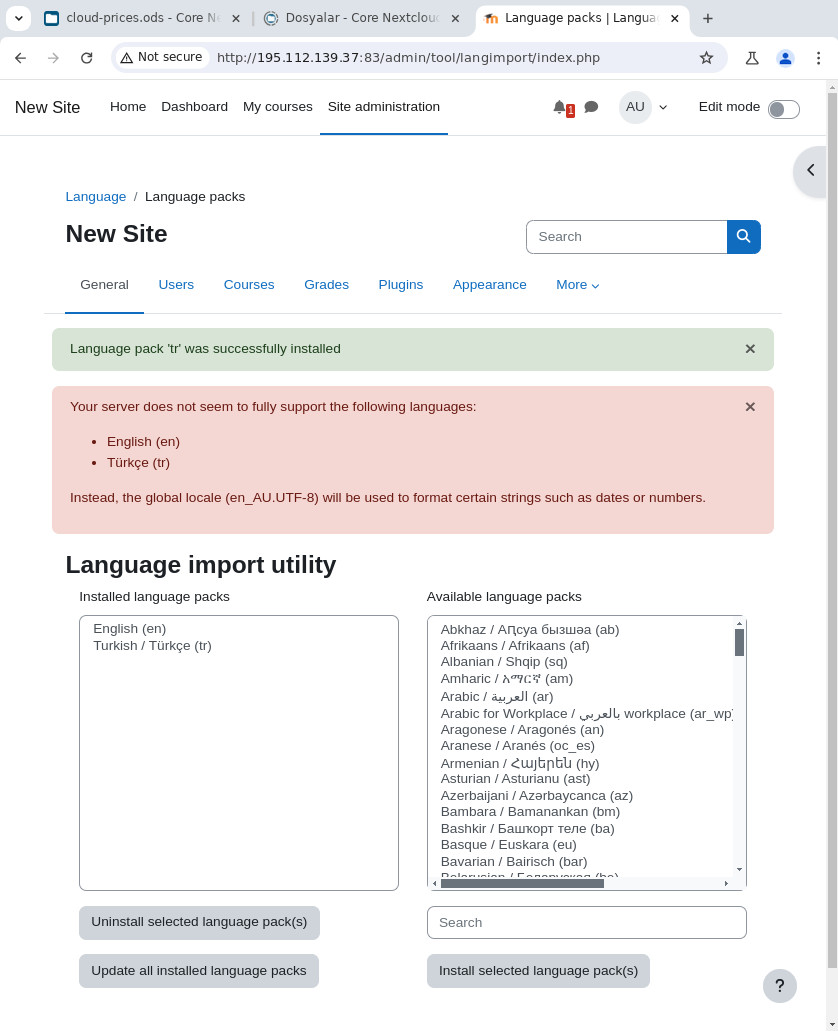
Task: Open the user menu chevron beside AU
Action: 662,107
